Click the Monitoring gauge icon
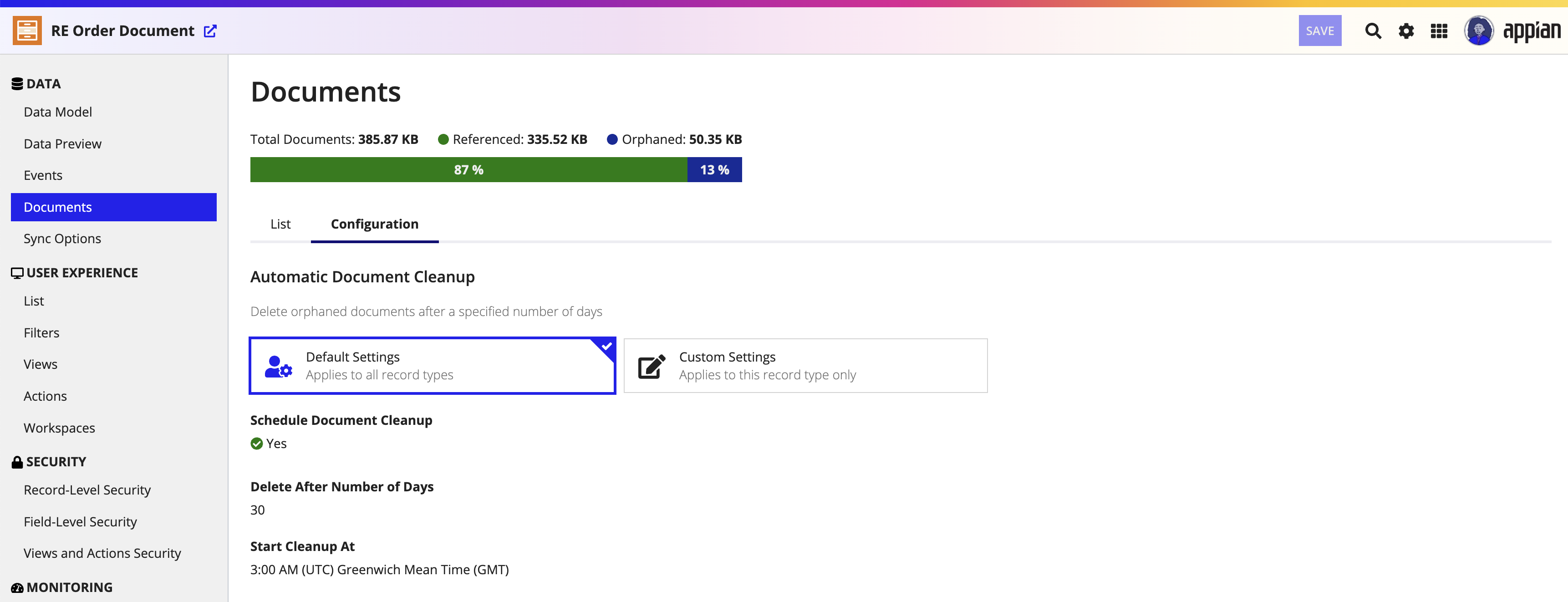 [x=17, y=588]
